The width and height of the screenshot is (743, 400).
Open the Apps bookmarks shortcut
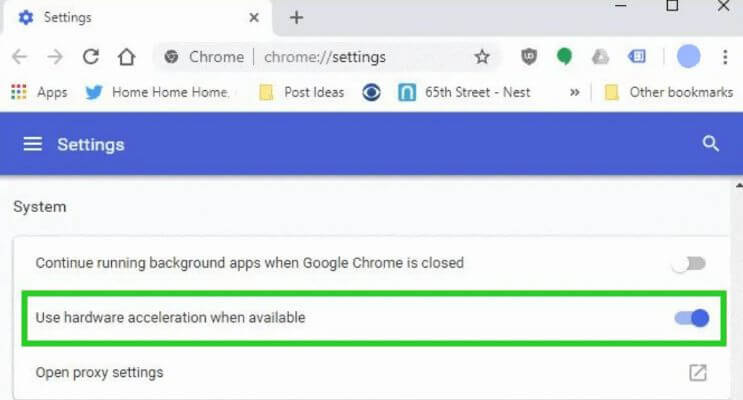pos(39,92)
